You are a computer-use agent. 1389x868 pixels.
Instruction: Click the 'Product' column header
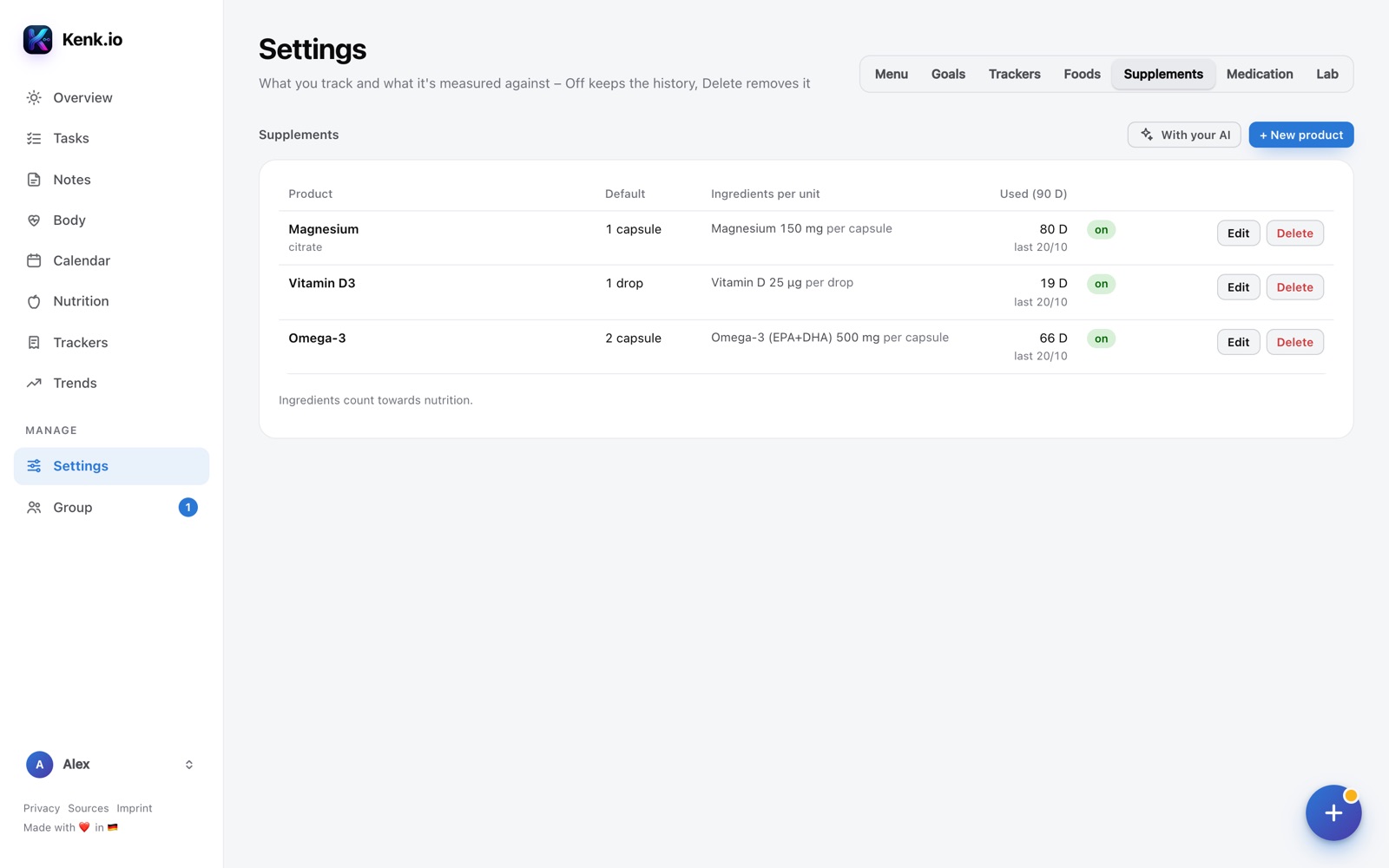[x=310, y=194]
